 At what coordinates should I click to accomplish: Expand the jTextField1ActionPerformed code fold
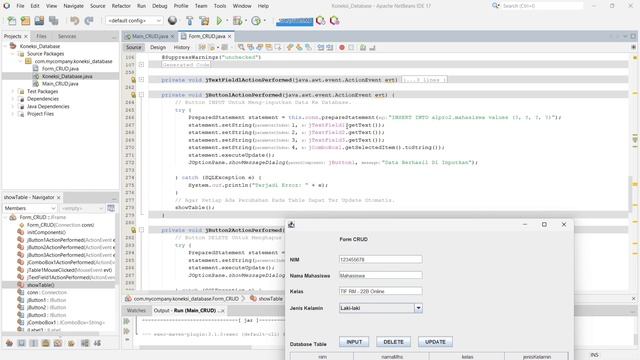[141, 80]
